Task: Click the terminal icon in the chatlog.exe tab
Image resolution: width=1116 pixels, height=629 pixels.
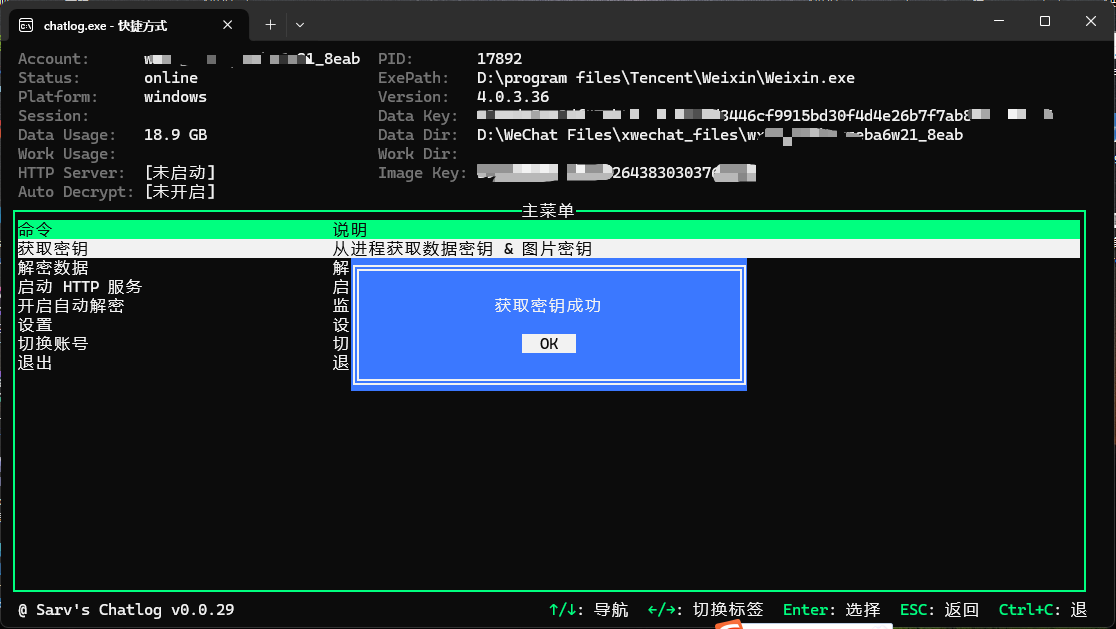Action: (x=25, y=25)
